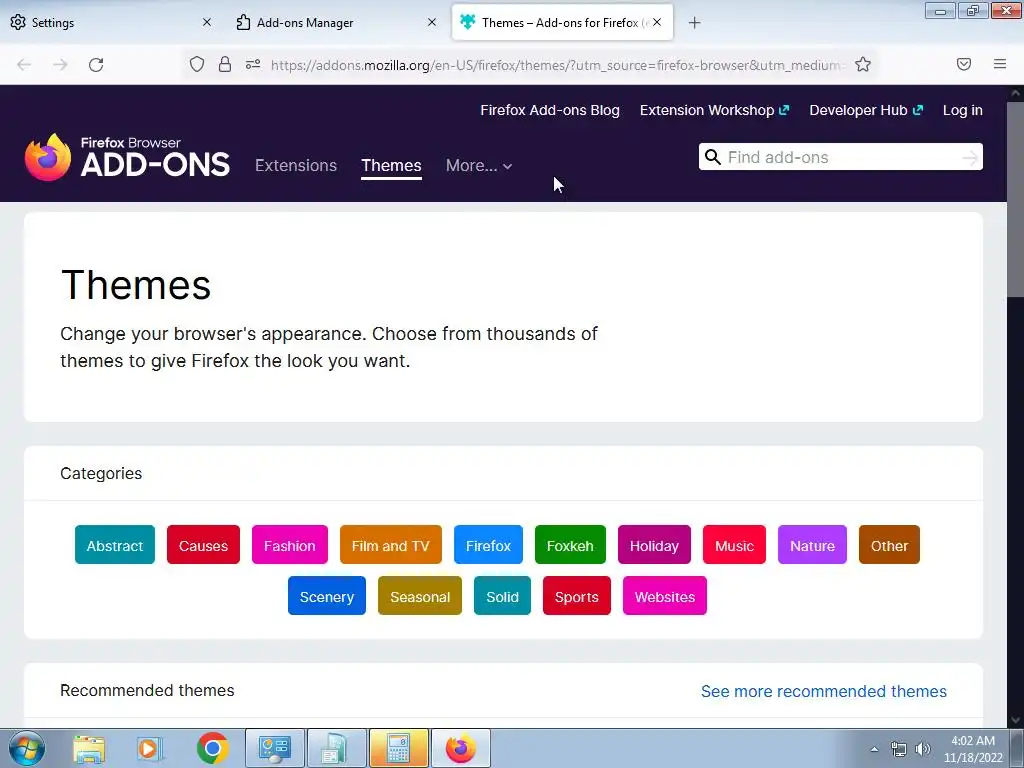Screen dimensions: 1024x768
Task: Open the Other category
Action: [889, 545]
